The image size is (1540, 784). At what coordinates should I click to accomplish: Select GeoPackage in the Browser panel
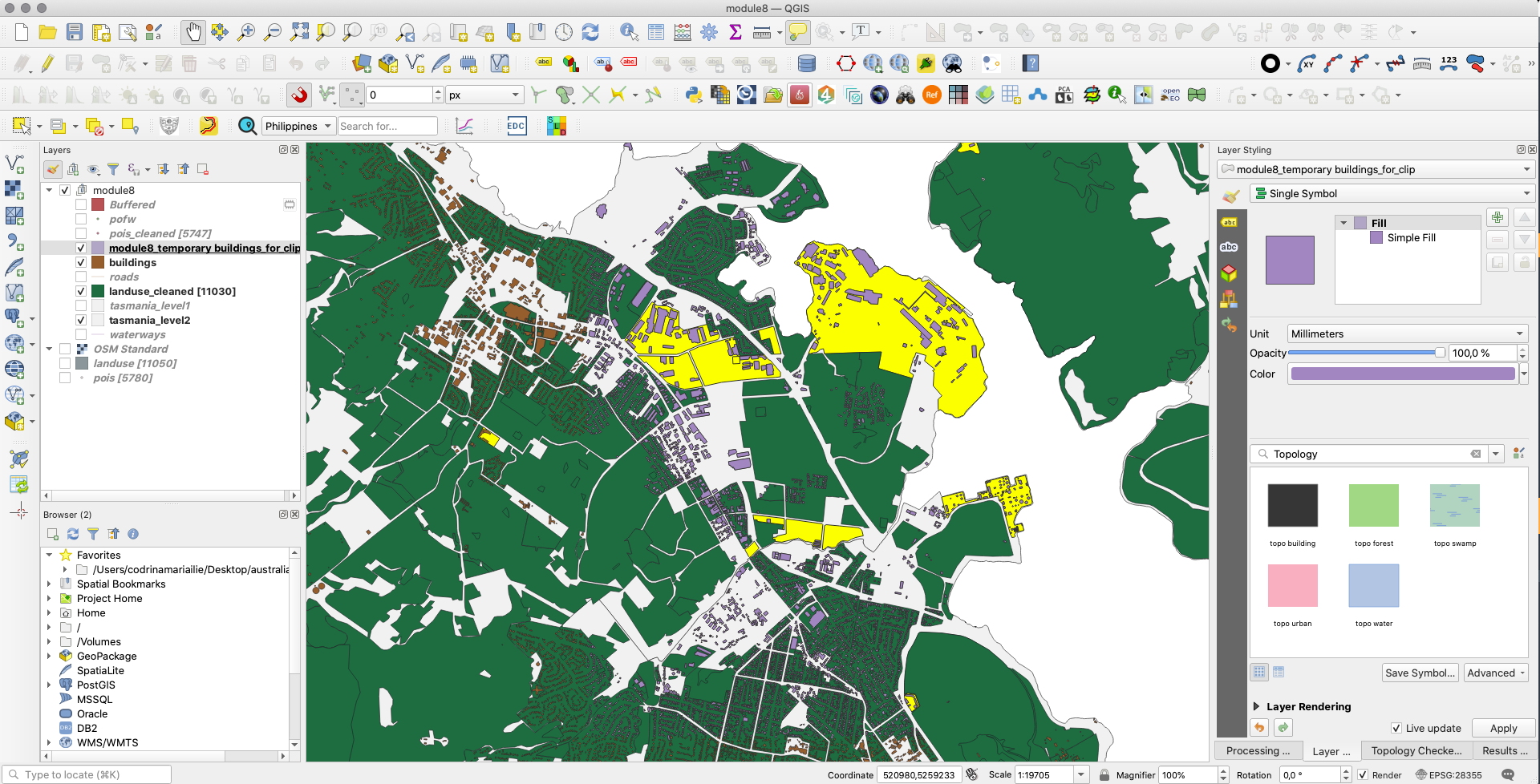[107, 657]
